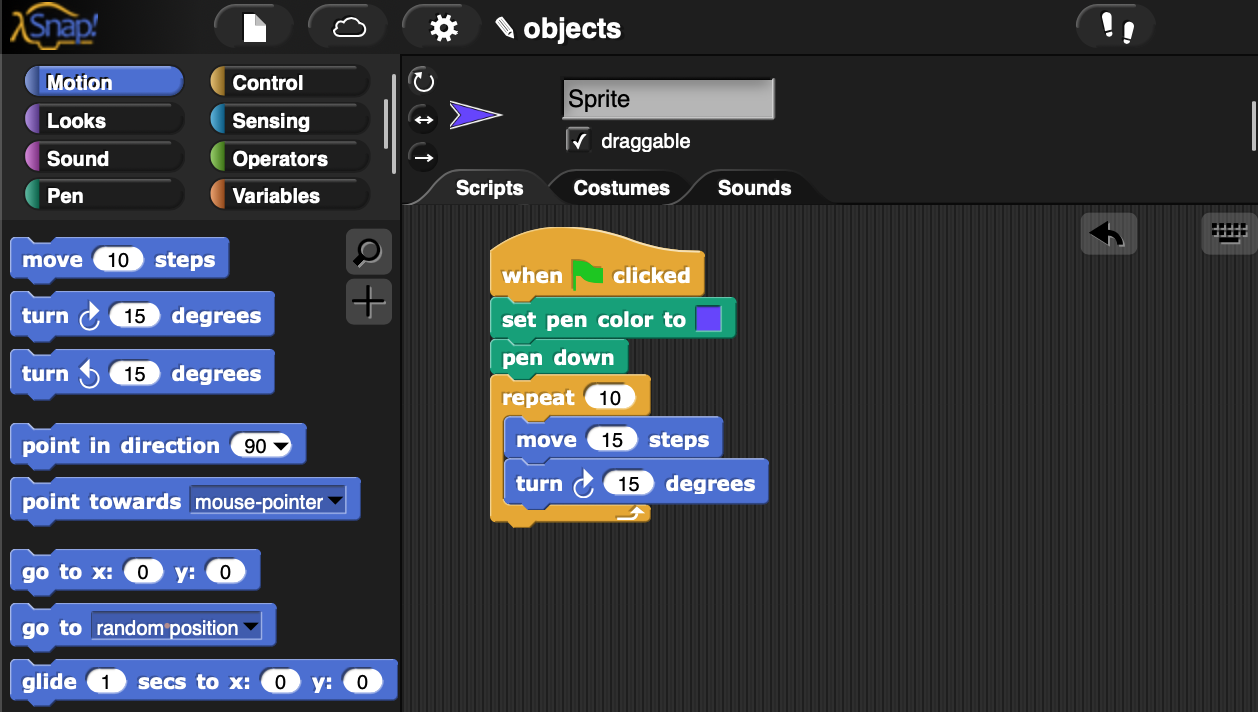The width and height of the screenshot is (1258, 712).
Task: Open the project file menu icon
Action: 254,27
